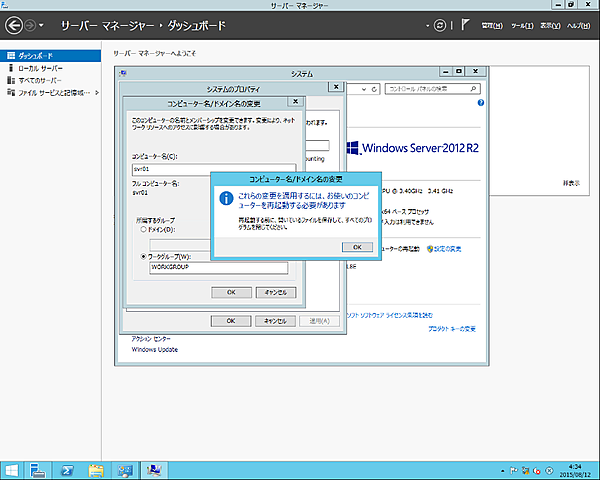Viewport: 600px width, 480px height.
Task: Open the ツール(T) menu
Action: (x=520, y=23)
